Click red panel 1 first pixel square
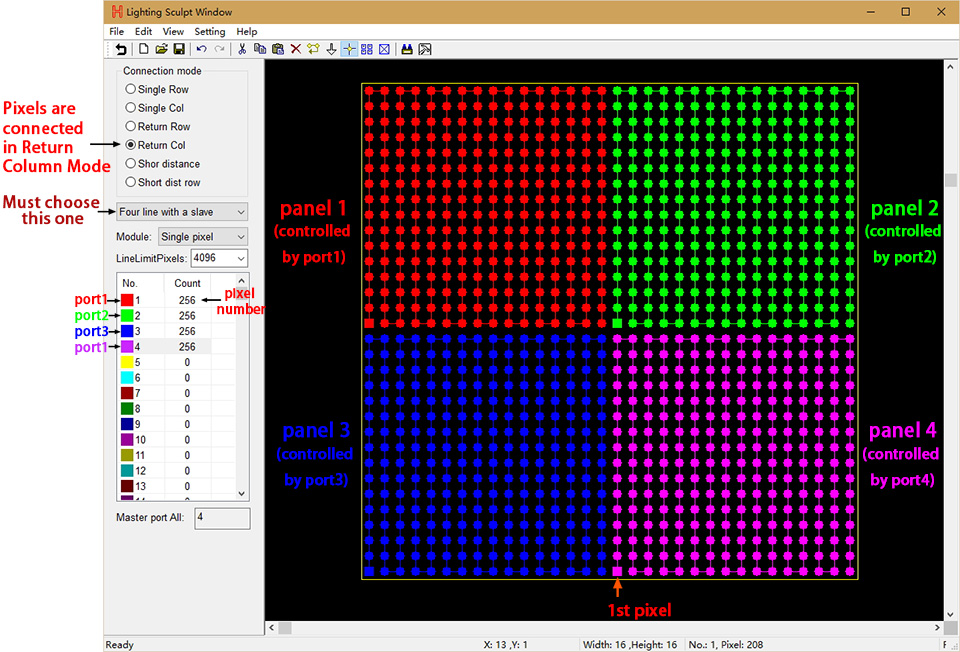Image resolution: width=960 pixels, height=652 pixels. [369, 323]
